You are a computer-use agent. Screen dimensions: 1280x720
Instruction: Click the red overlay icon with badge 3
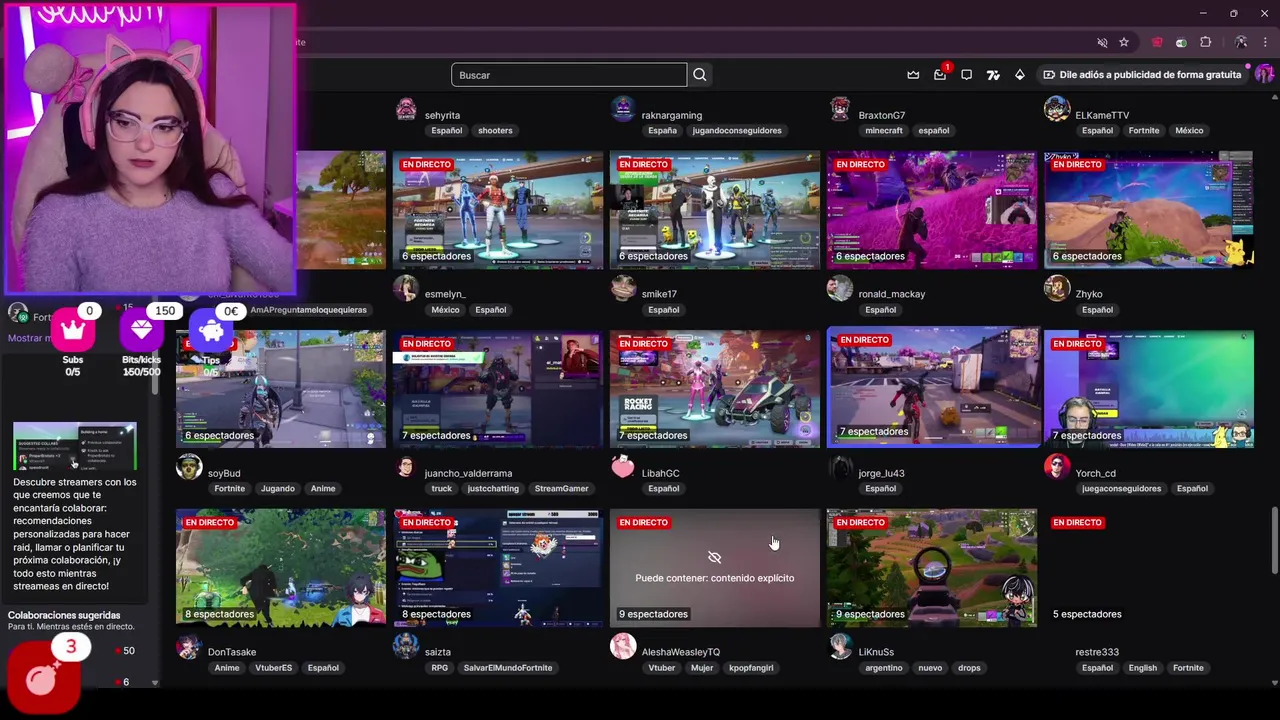[x=43, y=678]
